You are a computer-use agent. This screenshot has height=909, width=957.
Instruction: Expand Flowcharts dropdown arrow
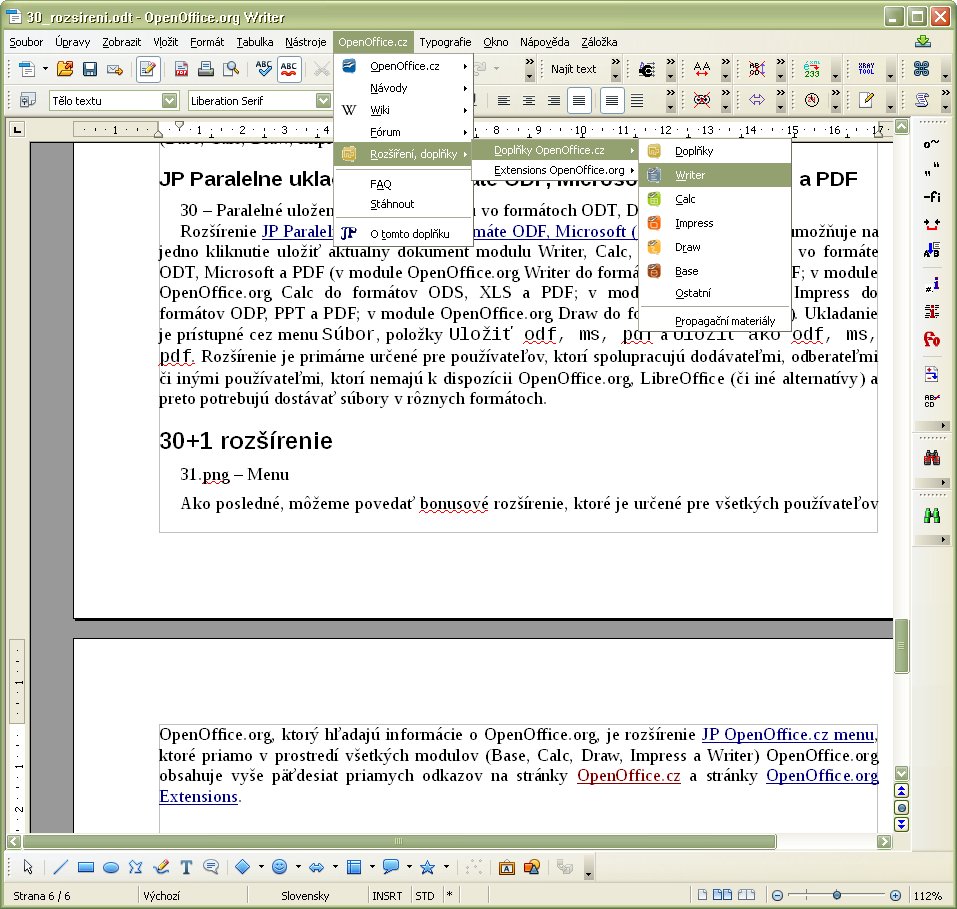(372, 867)
